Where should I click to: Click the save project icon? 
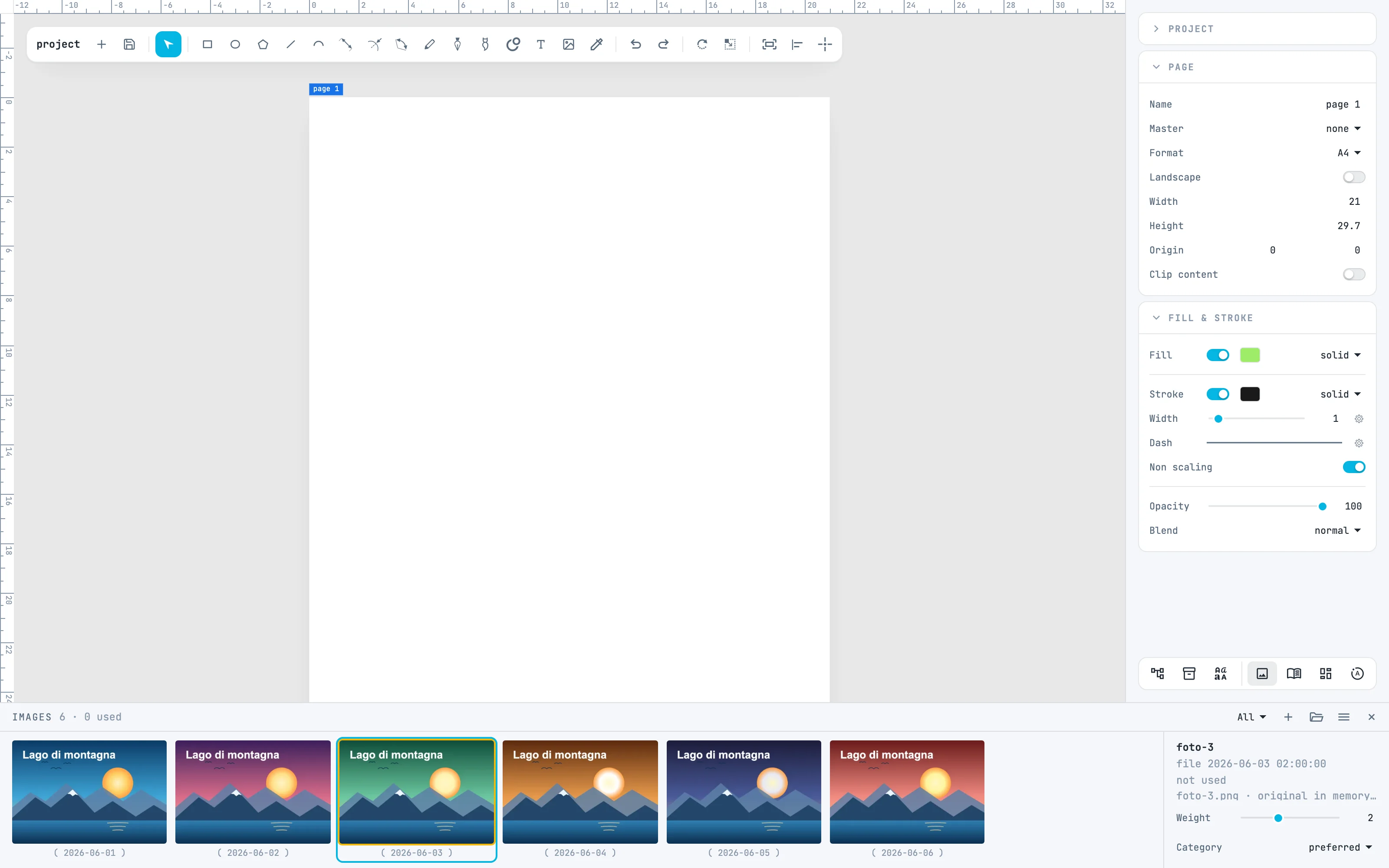pyautogui.click(x=129, y=44)
